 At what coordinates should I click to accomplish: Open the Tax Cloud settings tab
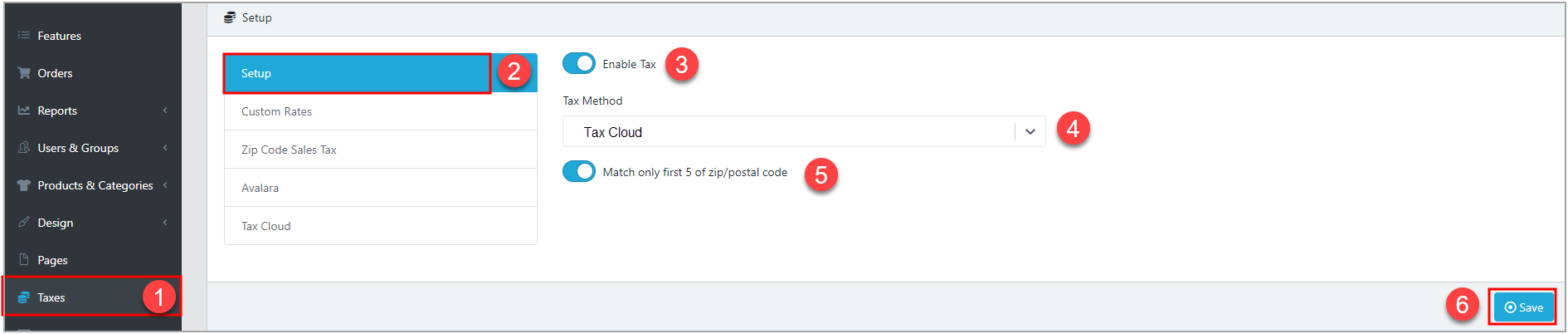coord(381,226)
